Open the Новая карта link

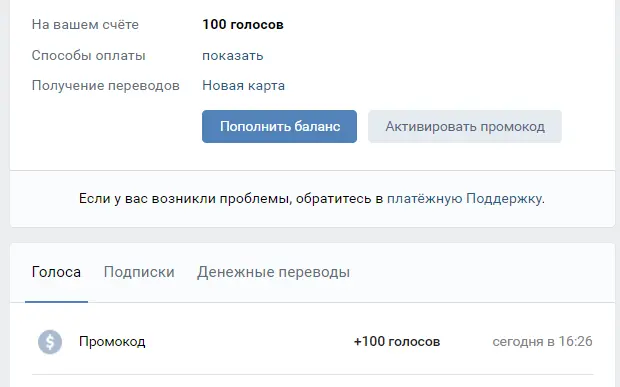244,85
